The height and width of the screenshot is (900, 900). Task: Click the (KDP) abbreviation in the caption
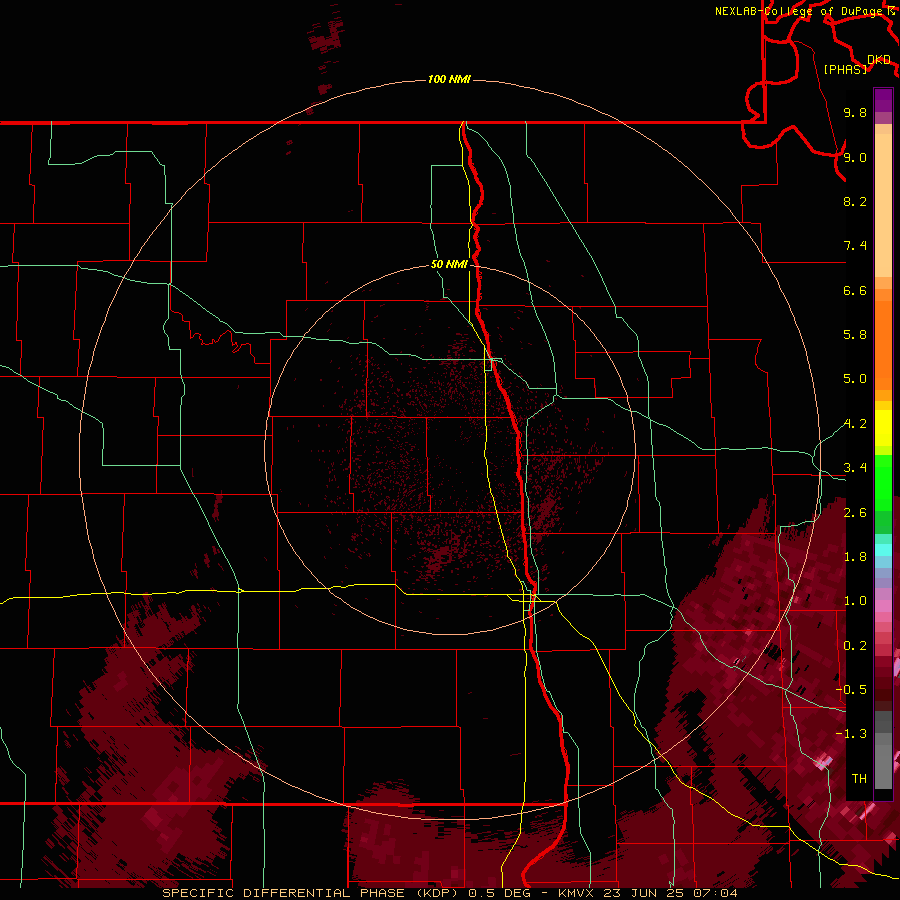pos(437,893)
